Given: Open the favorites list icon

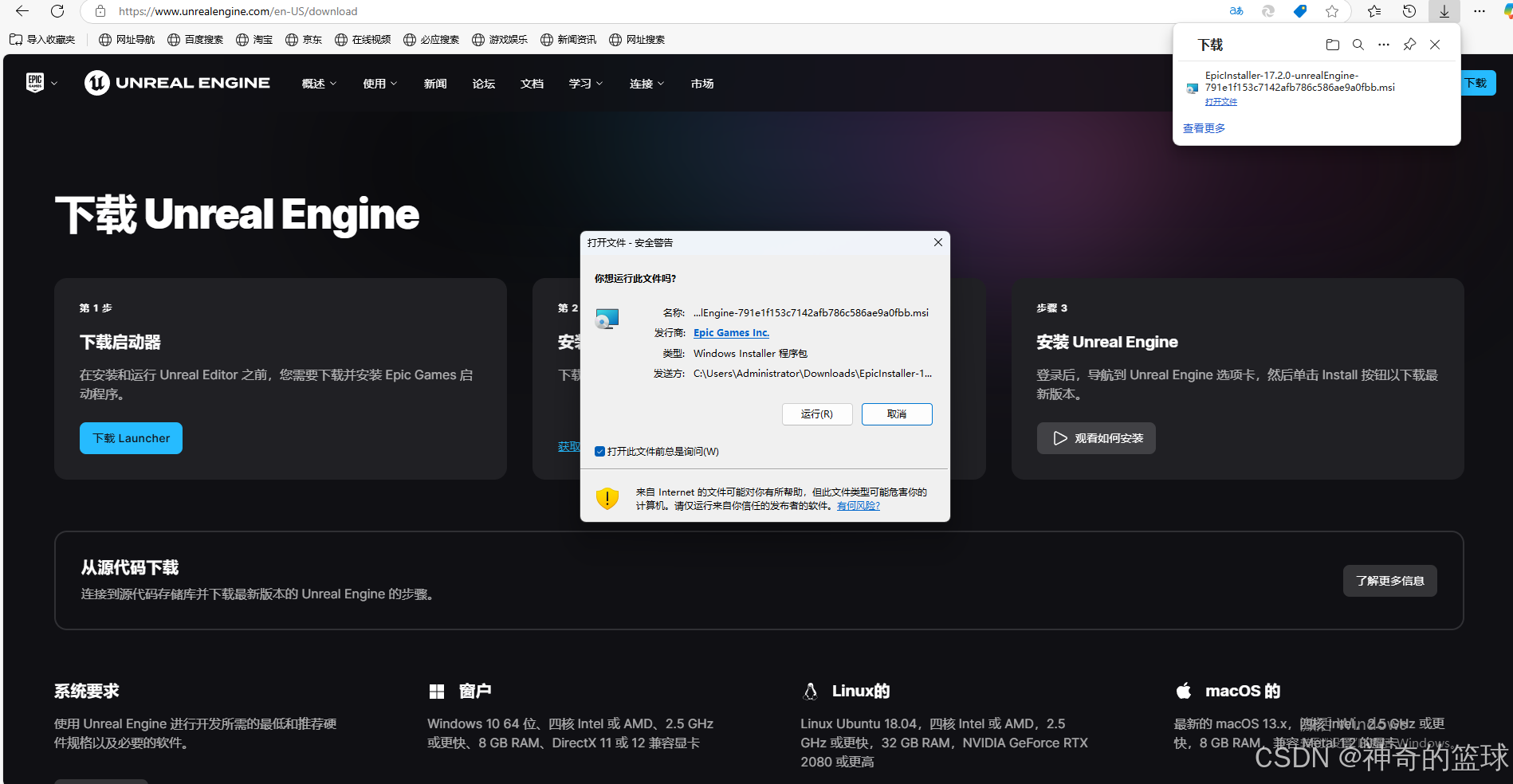Looking at the screenshot, I should click(x=1374, y=11).
